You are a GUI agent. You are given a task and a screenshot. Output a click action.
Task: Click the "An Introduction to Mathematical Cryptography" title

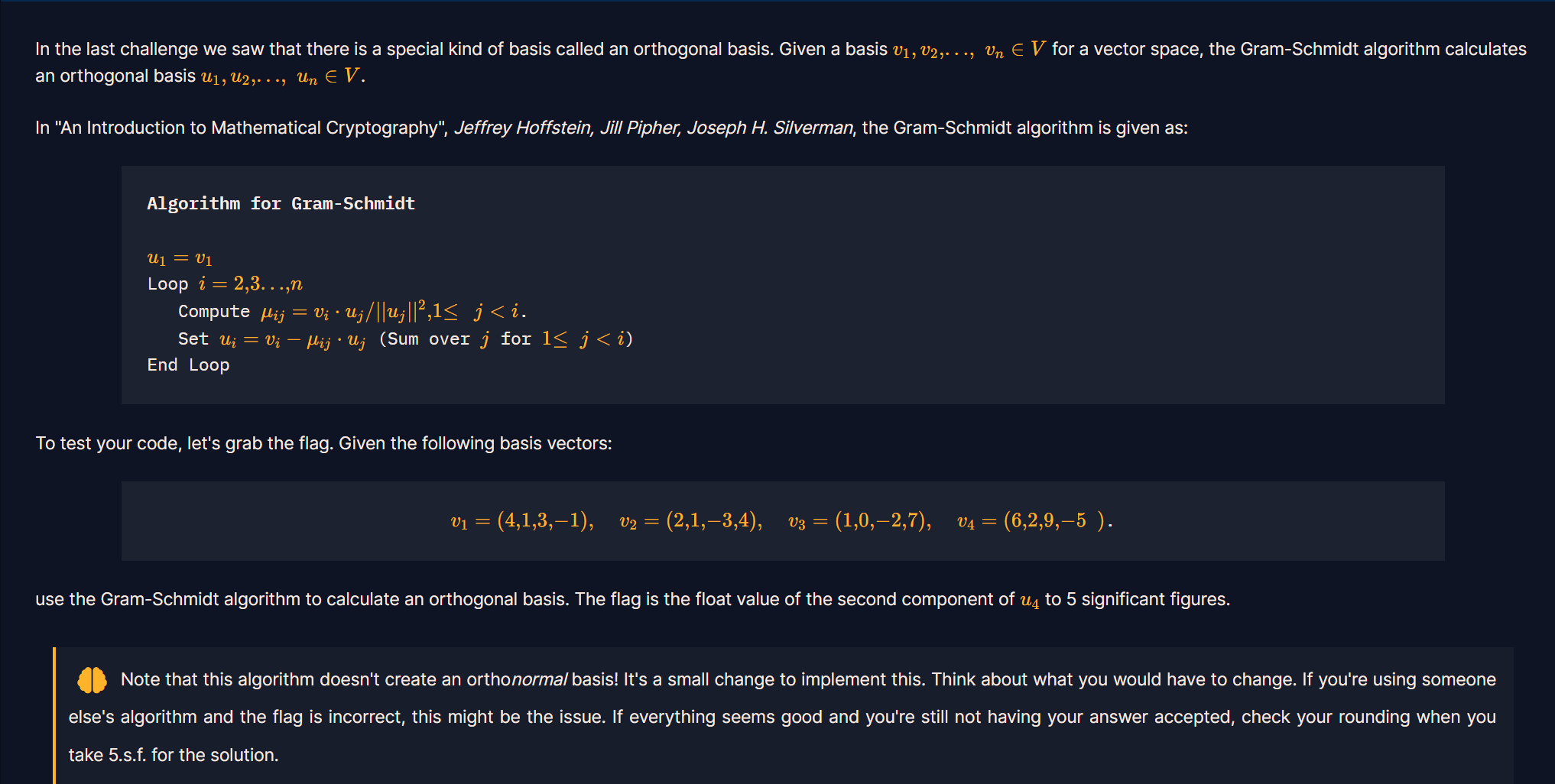(252, 128)
